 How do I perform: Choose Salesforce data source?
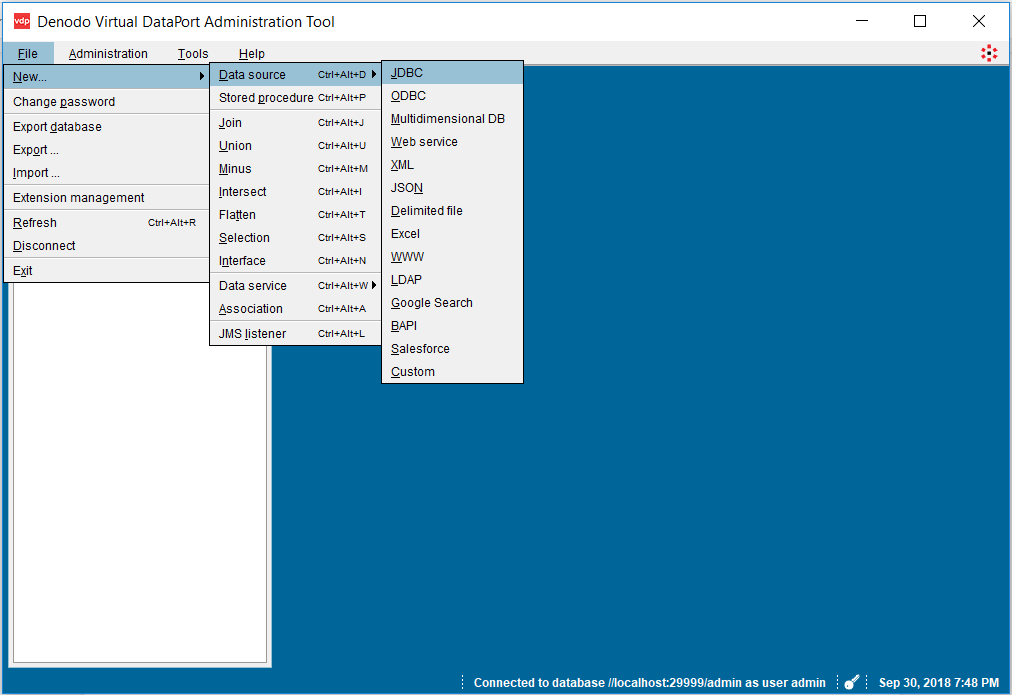pyautogui.click(x=452, y=349)
